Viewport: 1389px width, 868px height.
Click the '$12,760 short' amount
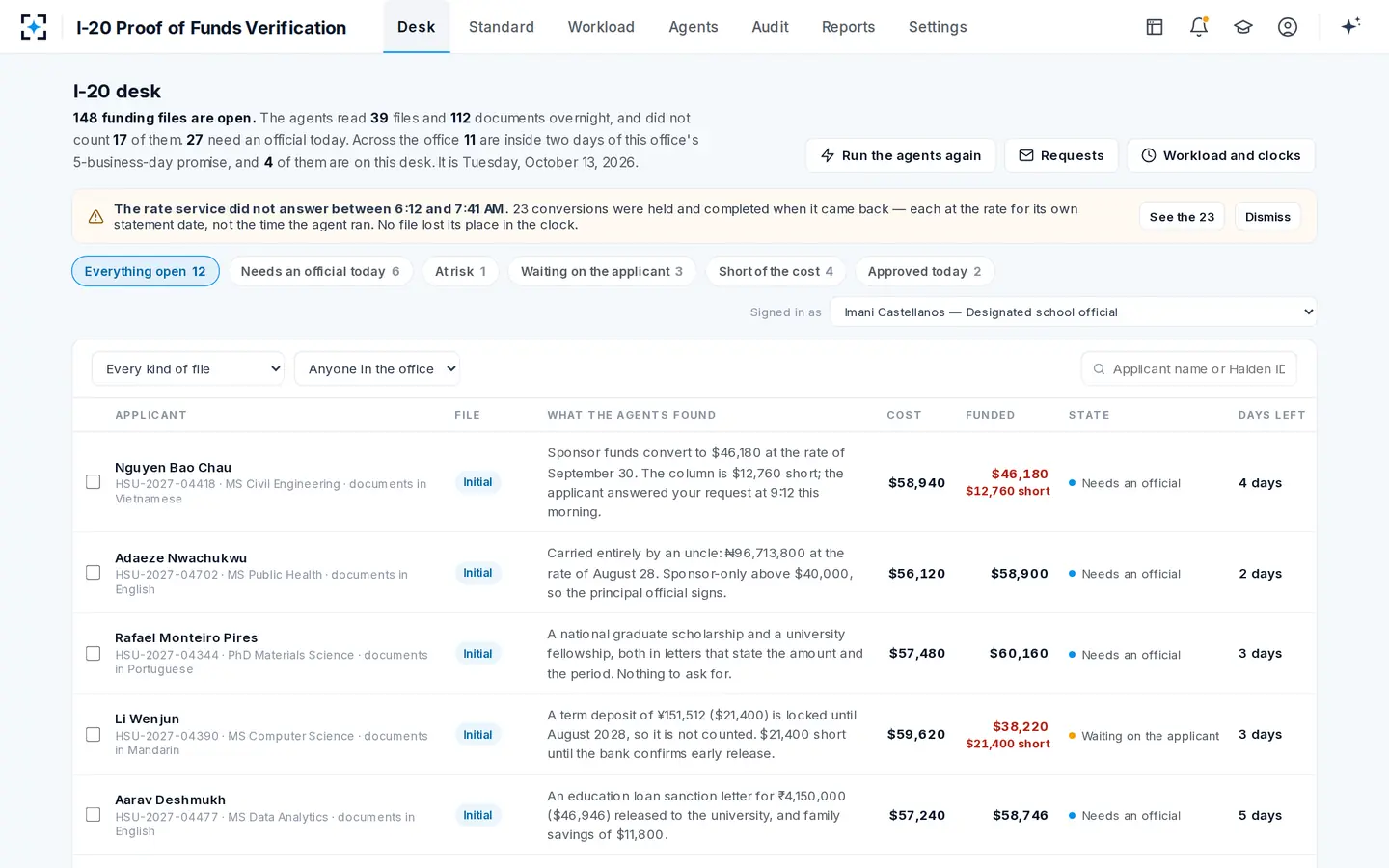point(1008,491)
